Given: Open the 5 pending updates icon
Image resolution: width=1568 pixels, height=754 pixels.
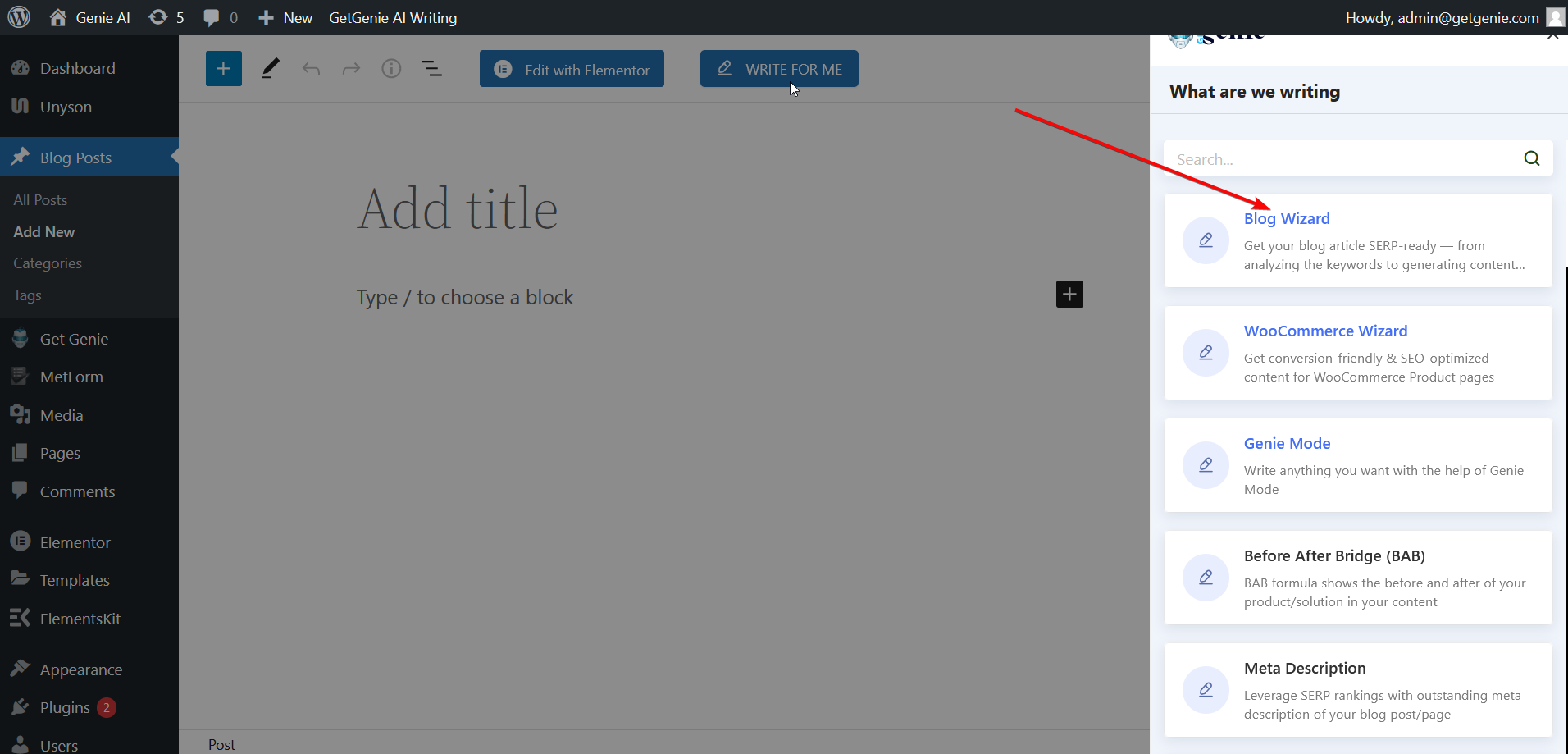Looking at the screenshot, I should (166, 17).
